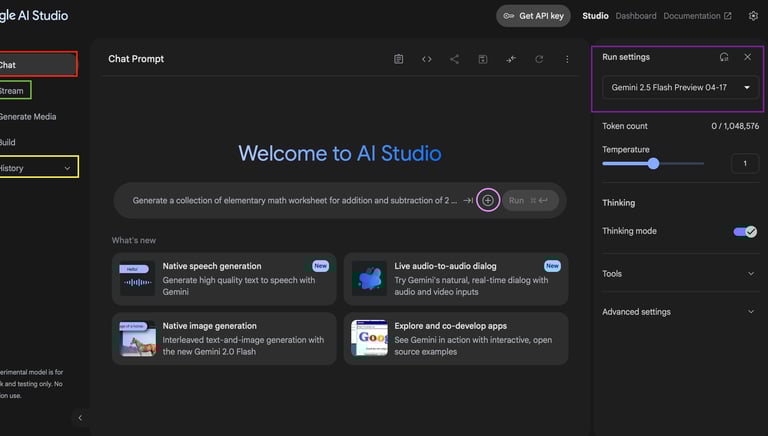
Task: Click the plus icon to add media
Action: [488, 200]
